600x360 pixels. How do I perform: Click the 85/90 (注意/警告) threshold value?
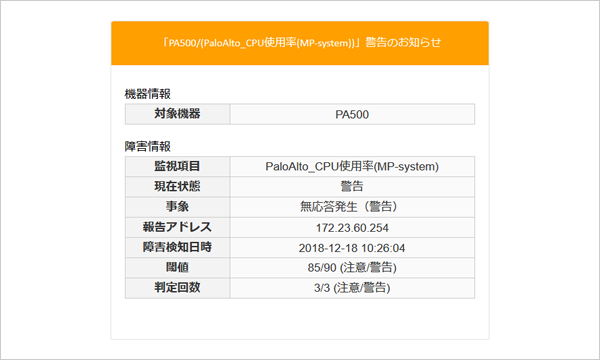pos(352,267)
